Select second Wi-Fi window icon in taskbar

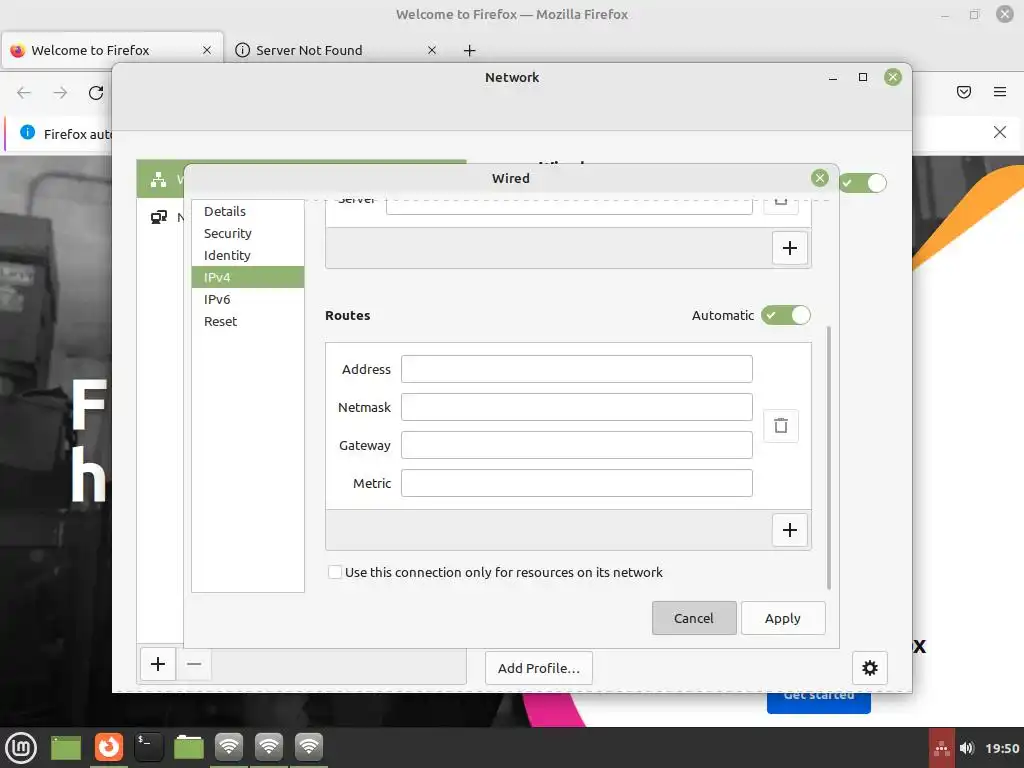coord(269,748)
